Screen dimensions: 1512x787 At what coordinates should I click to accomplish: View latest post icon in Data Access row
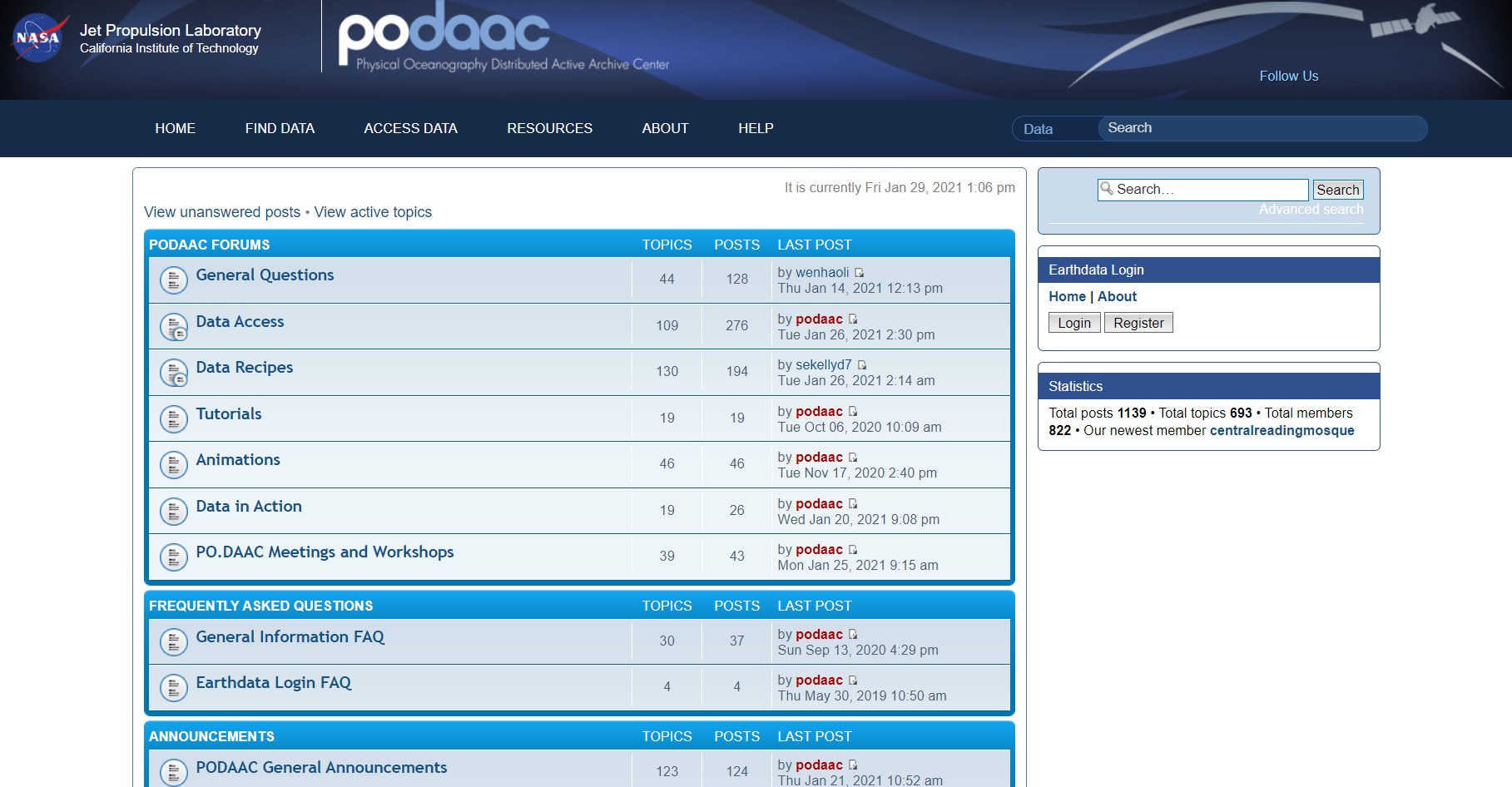853,319
